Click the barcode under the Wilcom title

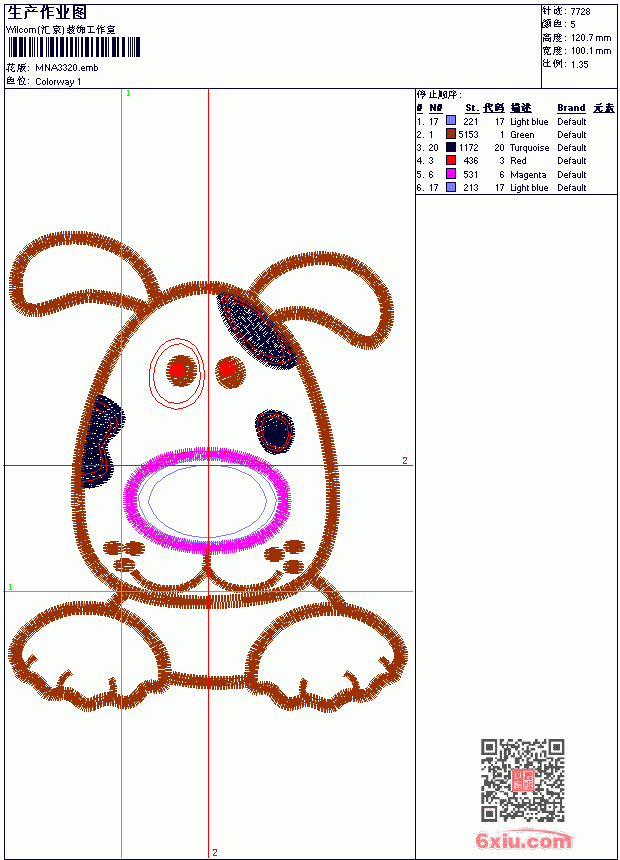74,47
